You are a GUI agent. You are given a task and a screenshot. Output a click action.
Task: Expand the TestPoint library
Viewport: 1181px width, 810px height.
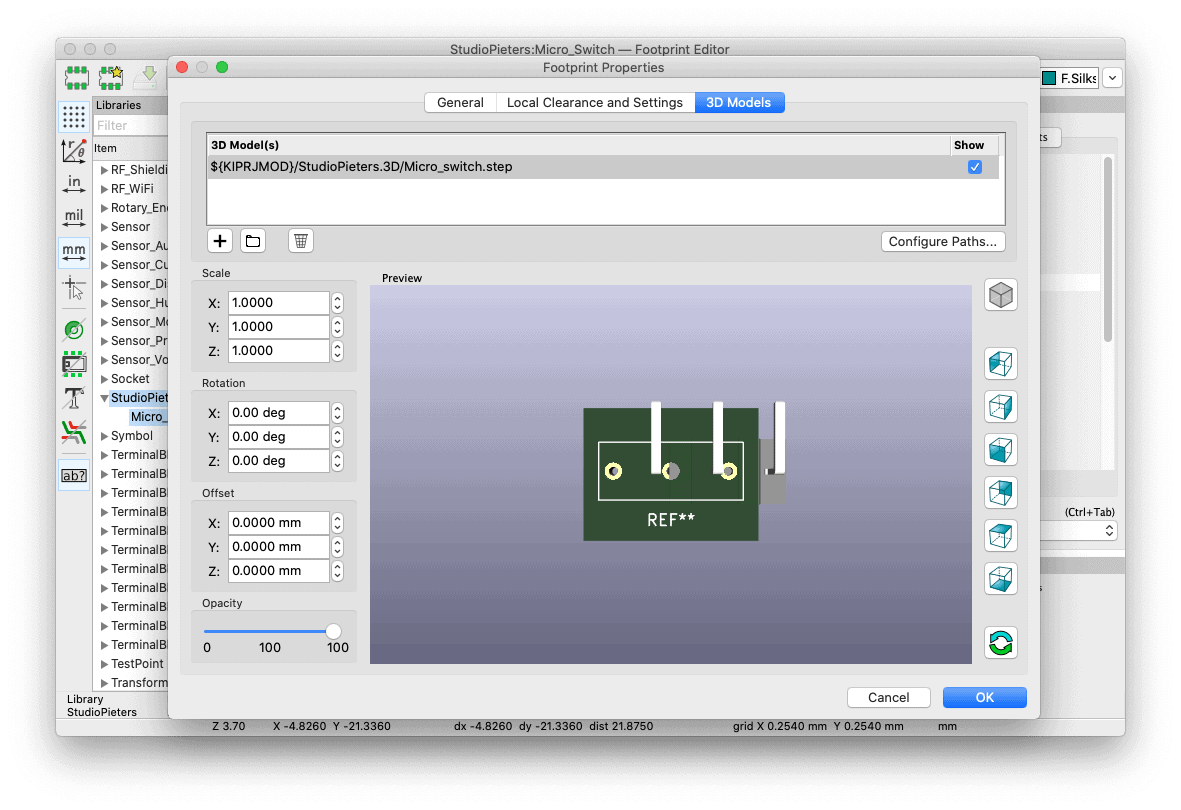[x=105, y=664]
